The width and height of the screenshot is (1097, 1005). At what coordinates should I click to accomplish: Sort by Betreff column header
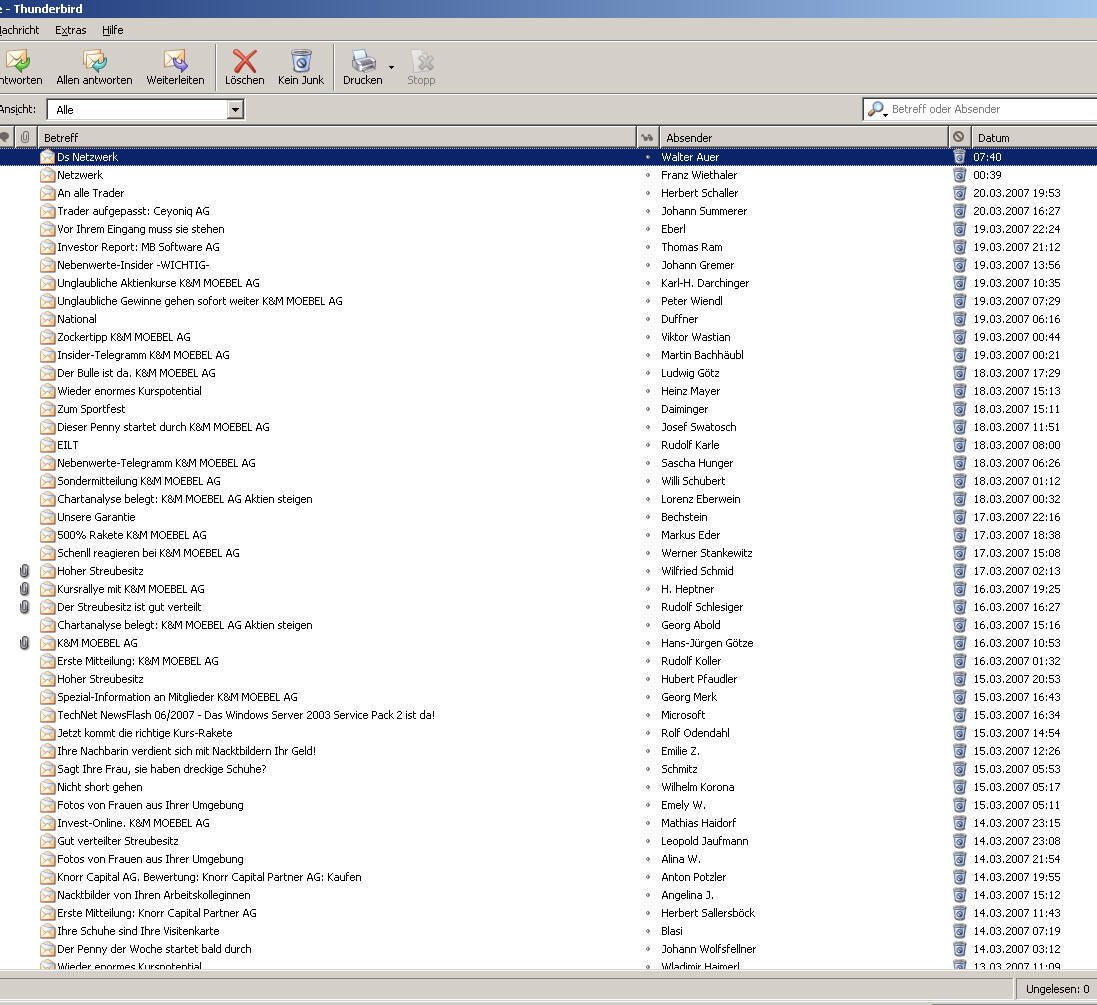pyautogui.click(x=336, y=138)
